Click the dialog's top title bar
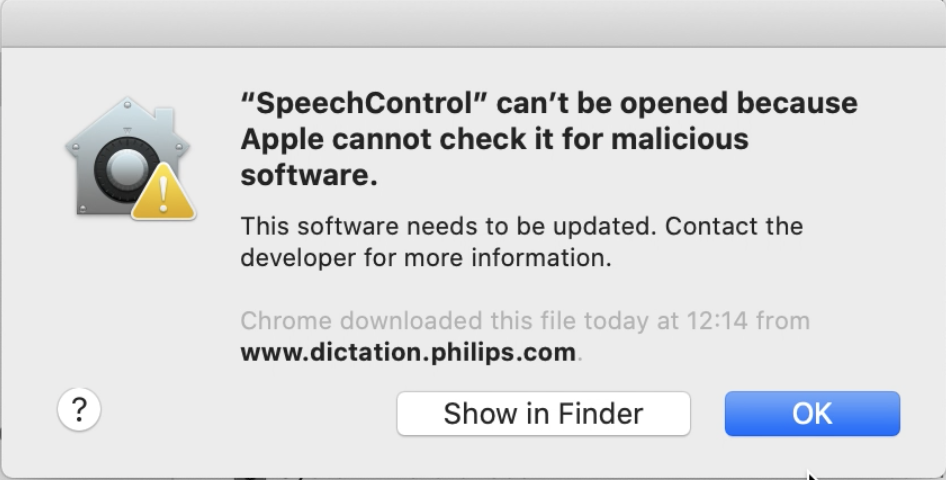Image resolution: width=946 pixels, height=480 pixels. [x=473, y=22]
